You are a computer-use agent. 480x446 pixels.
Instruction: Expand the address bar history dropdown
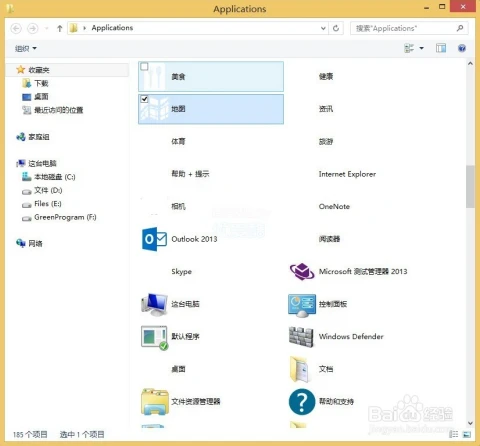click(323, 28)
